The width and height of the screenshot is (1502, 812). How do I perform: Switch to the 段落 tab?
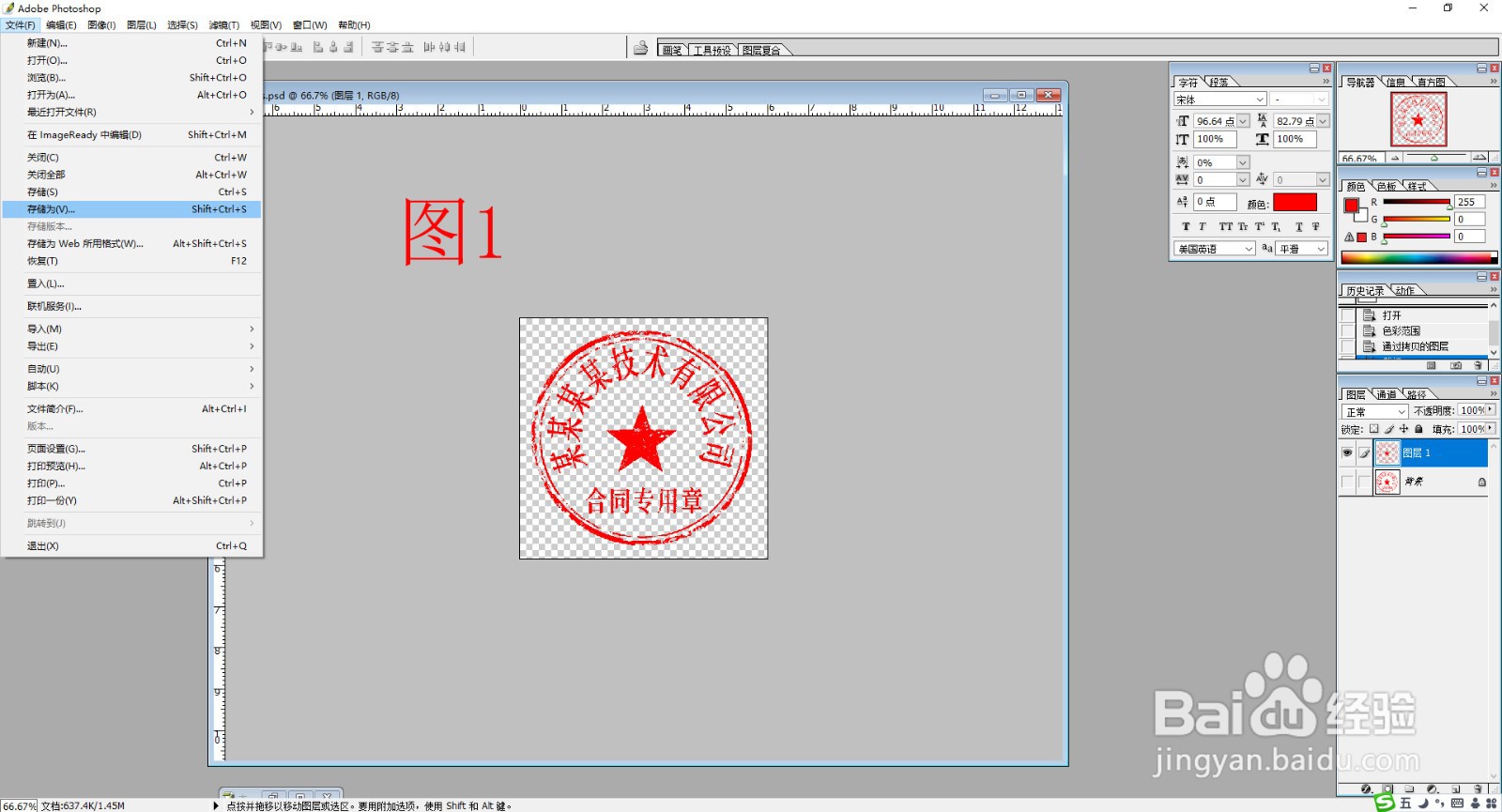pyautogui.click(x=1218, y=83)
